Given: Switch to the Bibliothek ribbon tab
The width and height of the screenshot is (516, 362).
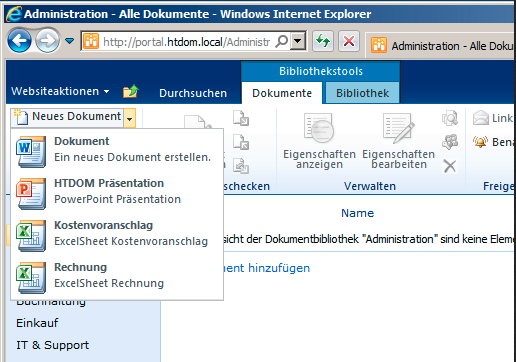Looking at the screenshot, I should point(362,93).
